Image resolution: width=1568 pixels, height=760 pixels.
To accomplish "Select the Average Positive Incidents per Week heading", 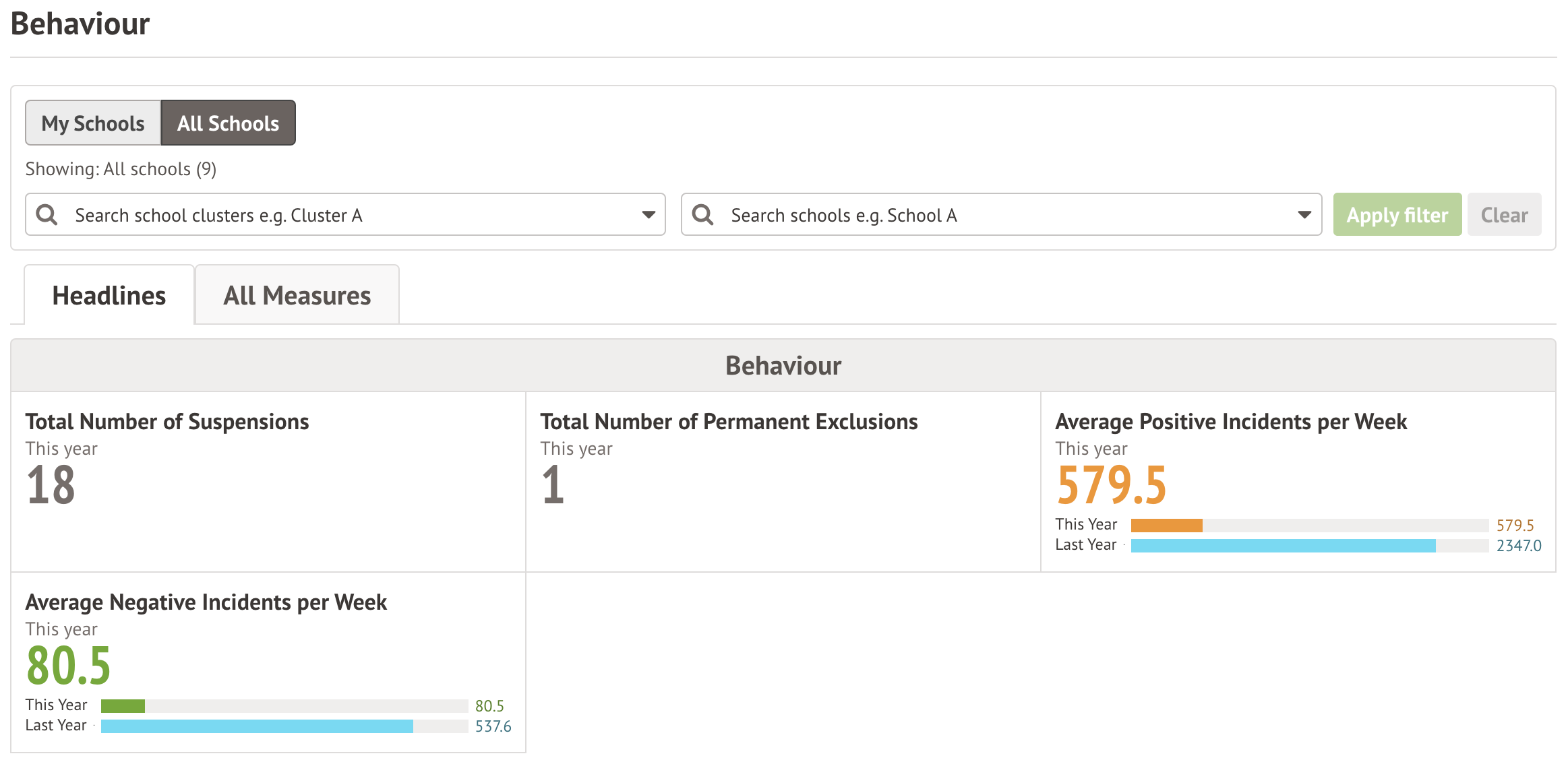I will click(x=1231, y=422).
